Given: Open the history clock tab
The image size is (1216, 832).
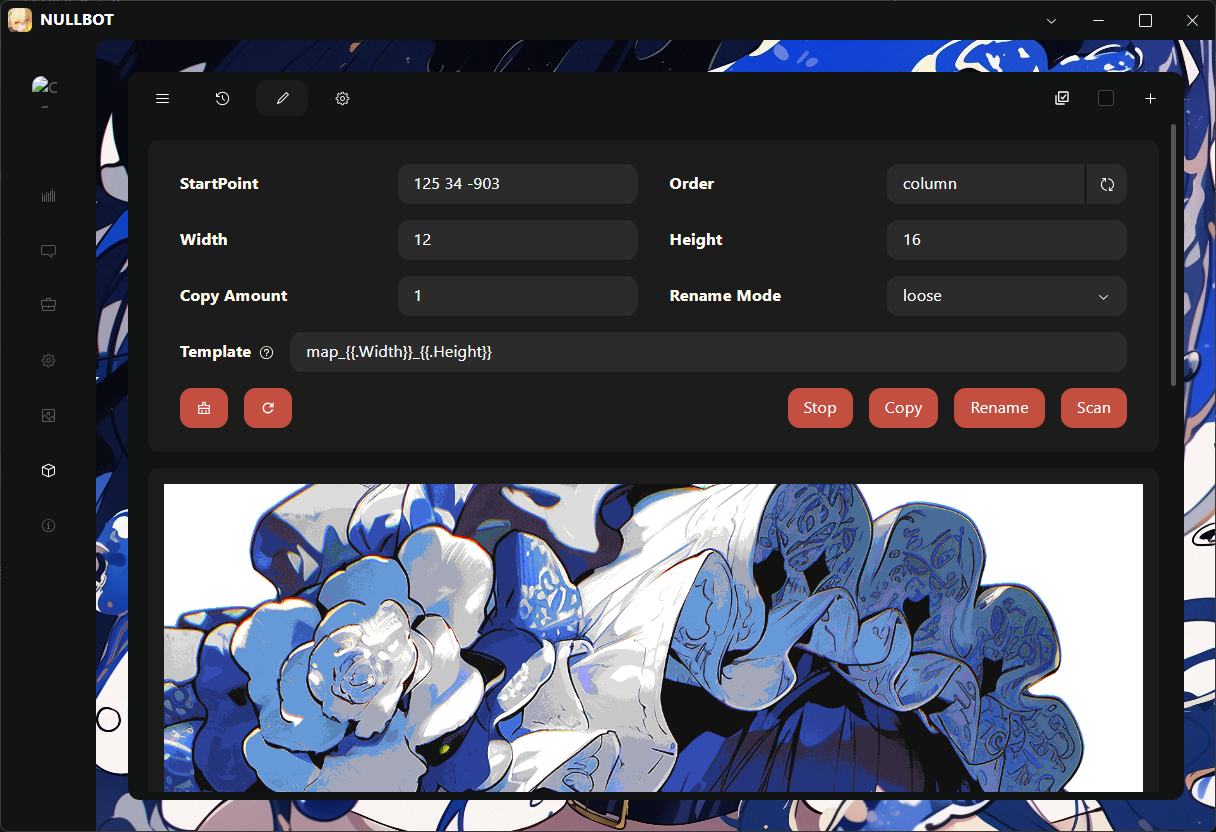Looking at the screenshot, I should [x=222, y=98].
